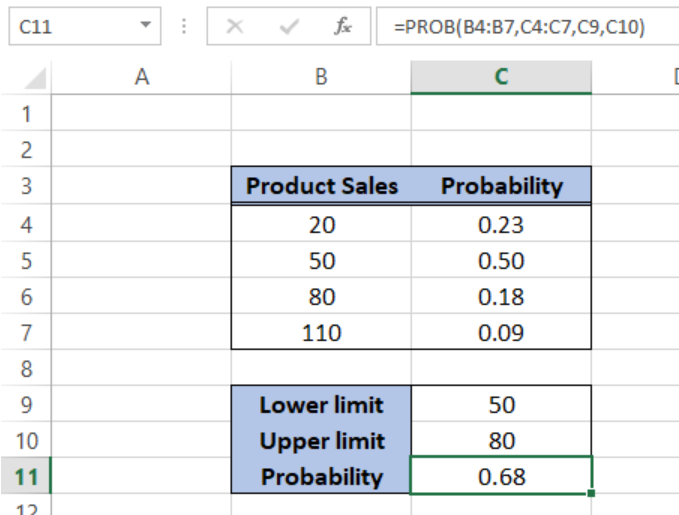Viewport: 679px width, 515px height.
Task: Open the Insert Function fx dialog
Action: (x=343, y=26)
